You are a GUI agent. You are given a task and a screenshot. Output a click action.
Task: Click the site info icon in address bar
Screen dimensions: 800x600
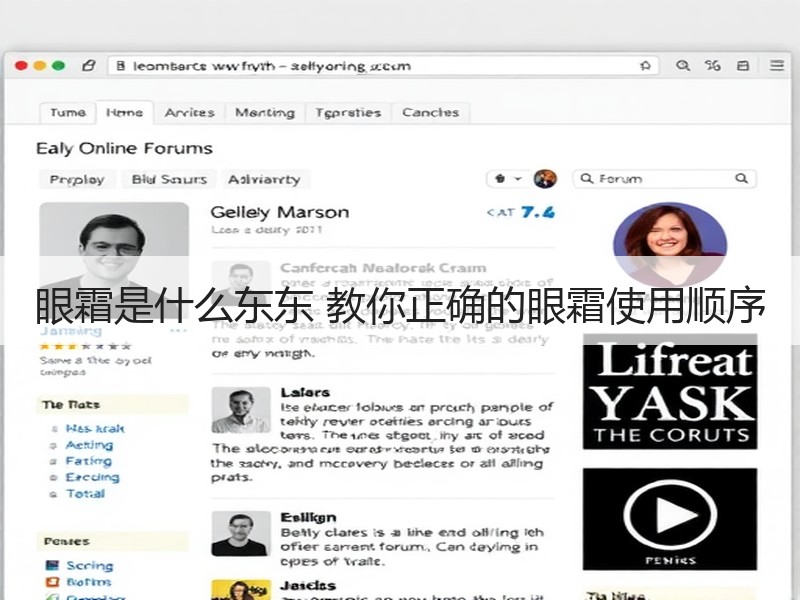click(120, 66)
